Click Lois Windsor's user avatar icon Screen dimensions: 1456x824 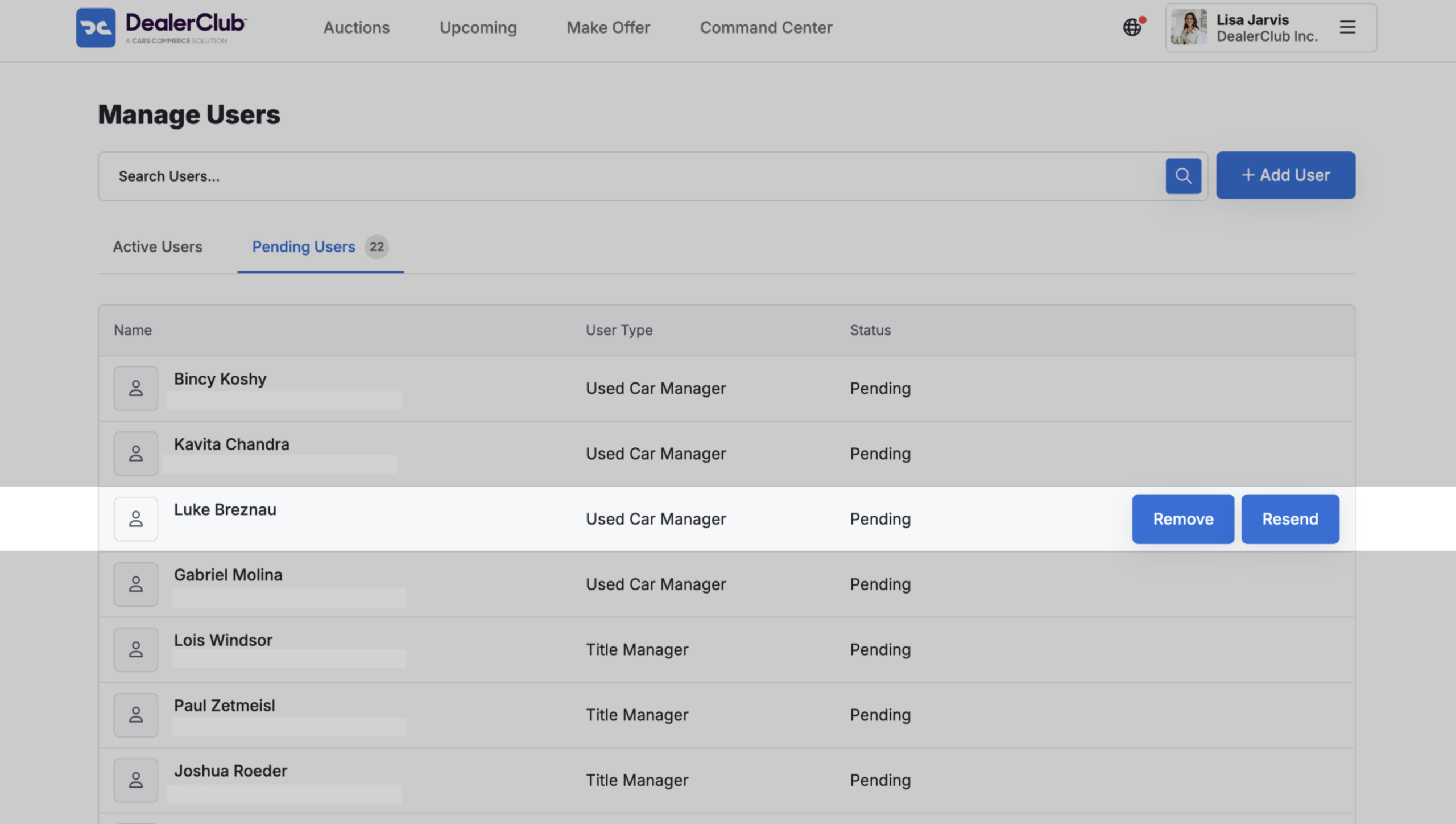tap(135, 650)
